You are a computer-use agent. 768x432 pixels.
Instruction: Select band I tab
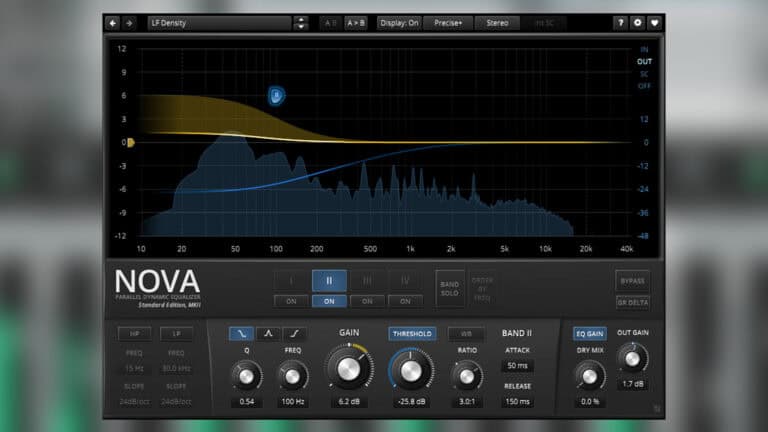[x=291, y=281]
